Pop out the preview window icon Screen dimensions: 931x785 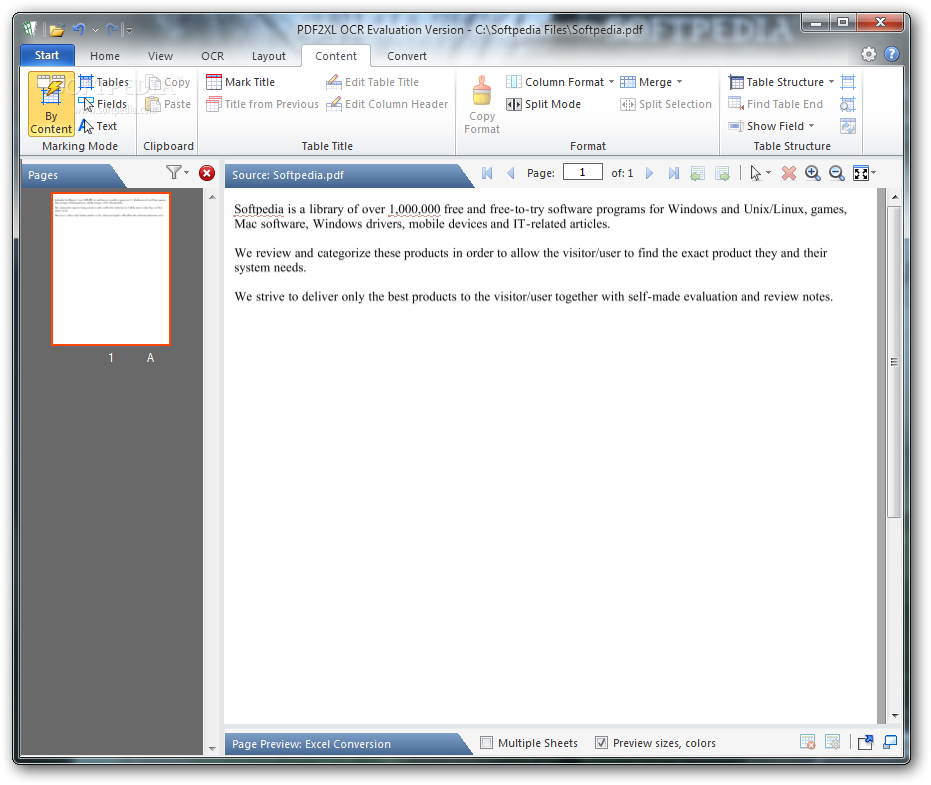[x=866, y=742]
